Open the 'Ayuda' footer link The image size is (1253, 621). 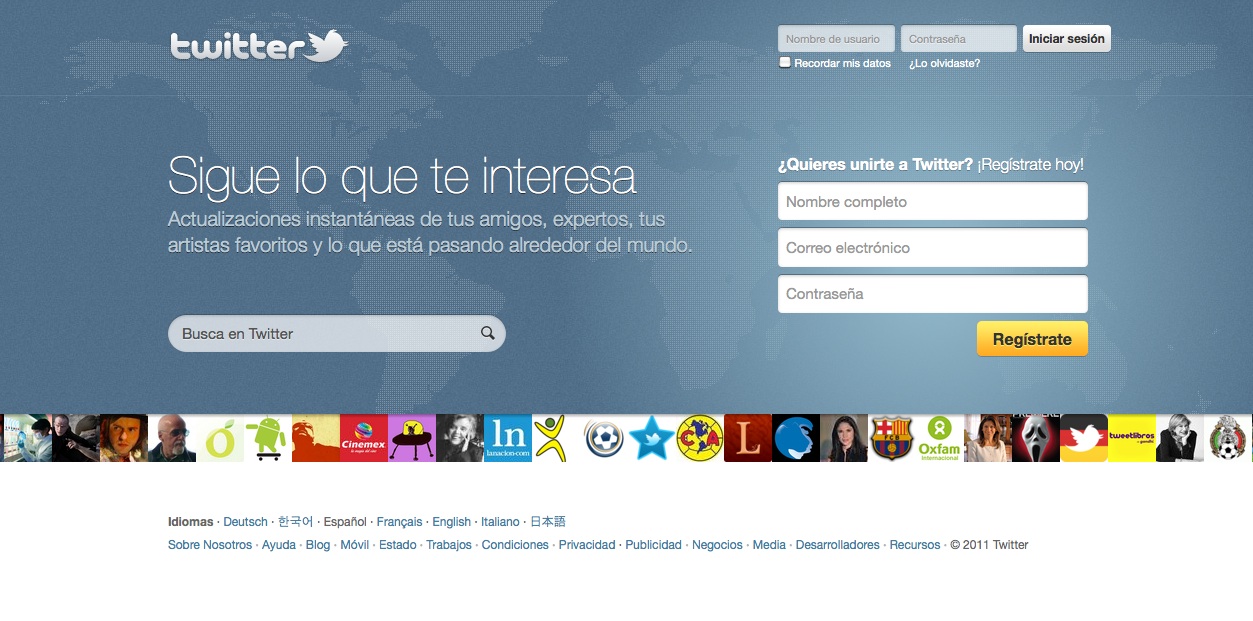point(279,545)
